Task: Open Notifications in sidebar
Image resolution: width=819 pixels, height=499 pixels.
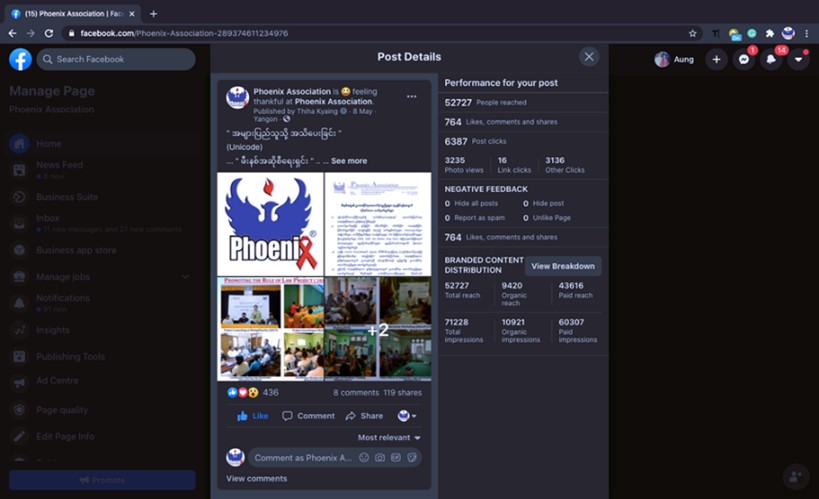Action: [x=104, y=303]
